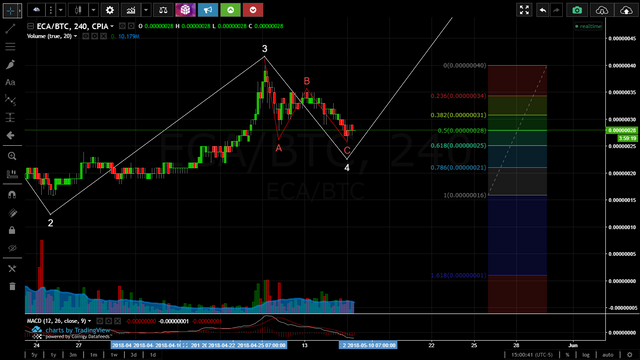
Task: Open ECA/BTC series format settings
Action: coord(131,26)
